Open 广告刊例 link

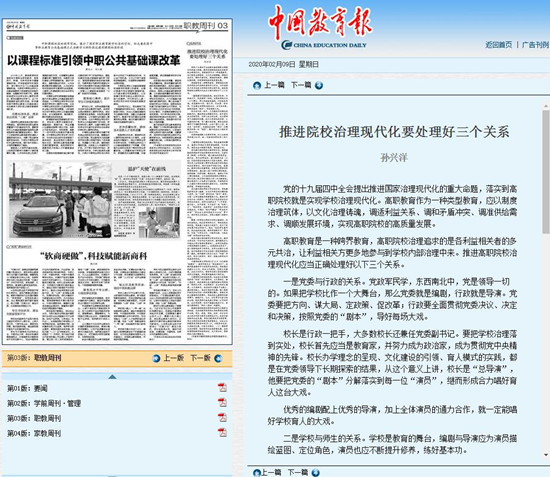click(535, 45)
